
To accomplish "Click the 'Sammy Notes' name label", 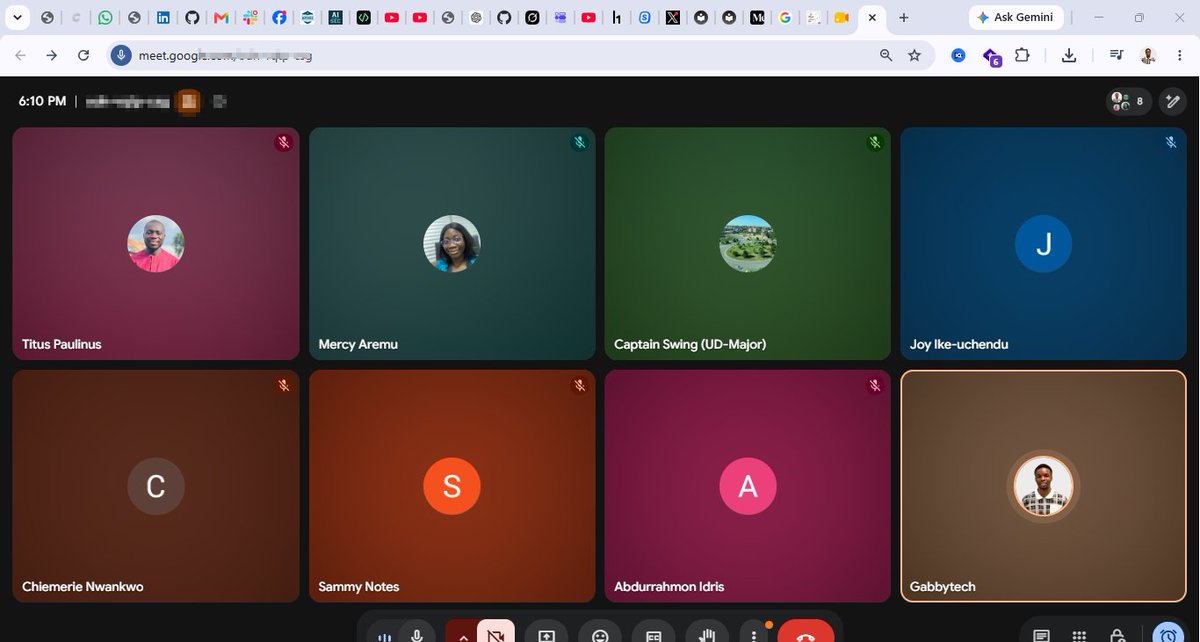I will click(359, 587).
